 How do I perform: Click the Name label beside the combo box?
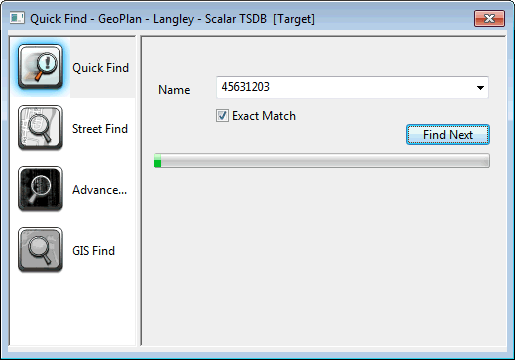click(174, 90)
